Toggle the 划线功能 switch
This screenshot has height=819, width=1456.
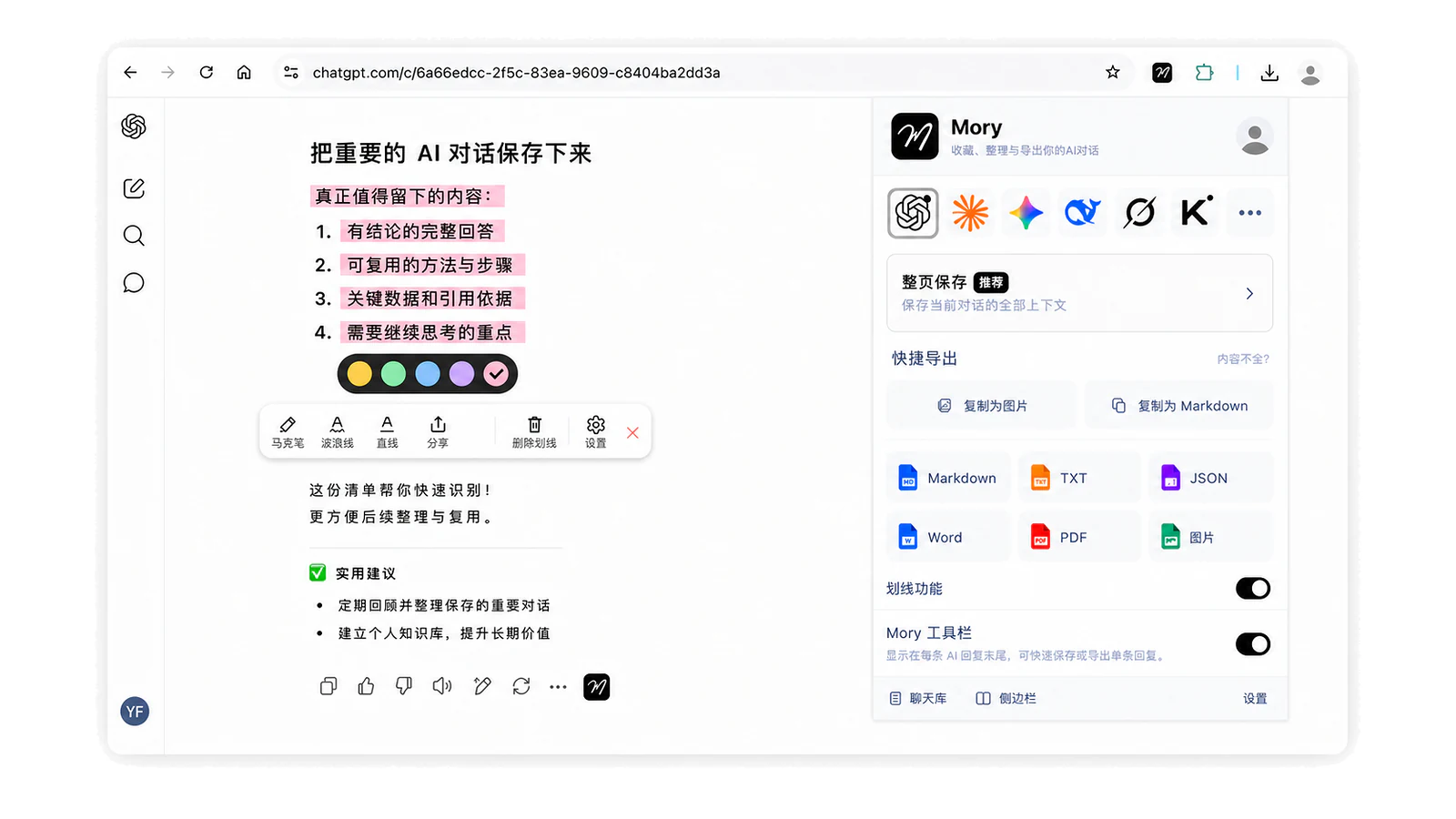point(1253,589)
